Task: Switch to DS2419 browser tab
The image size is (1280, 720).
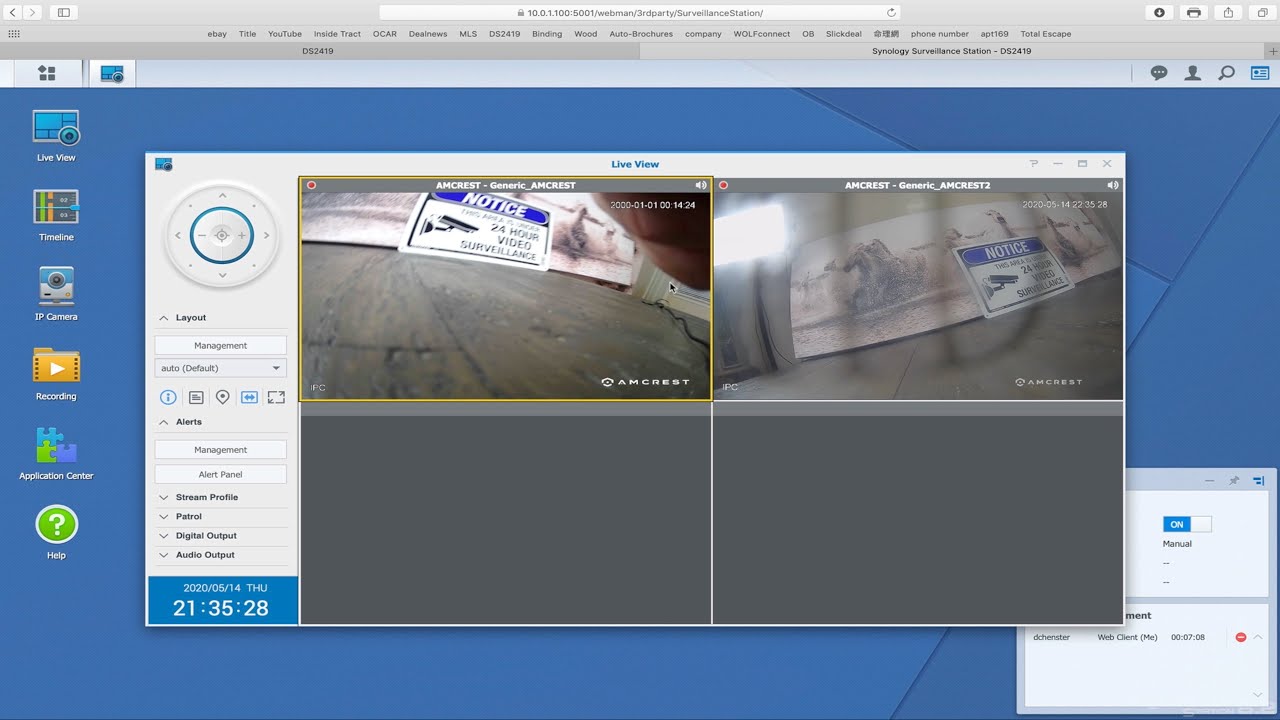Action: coord(318,51)
